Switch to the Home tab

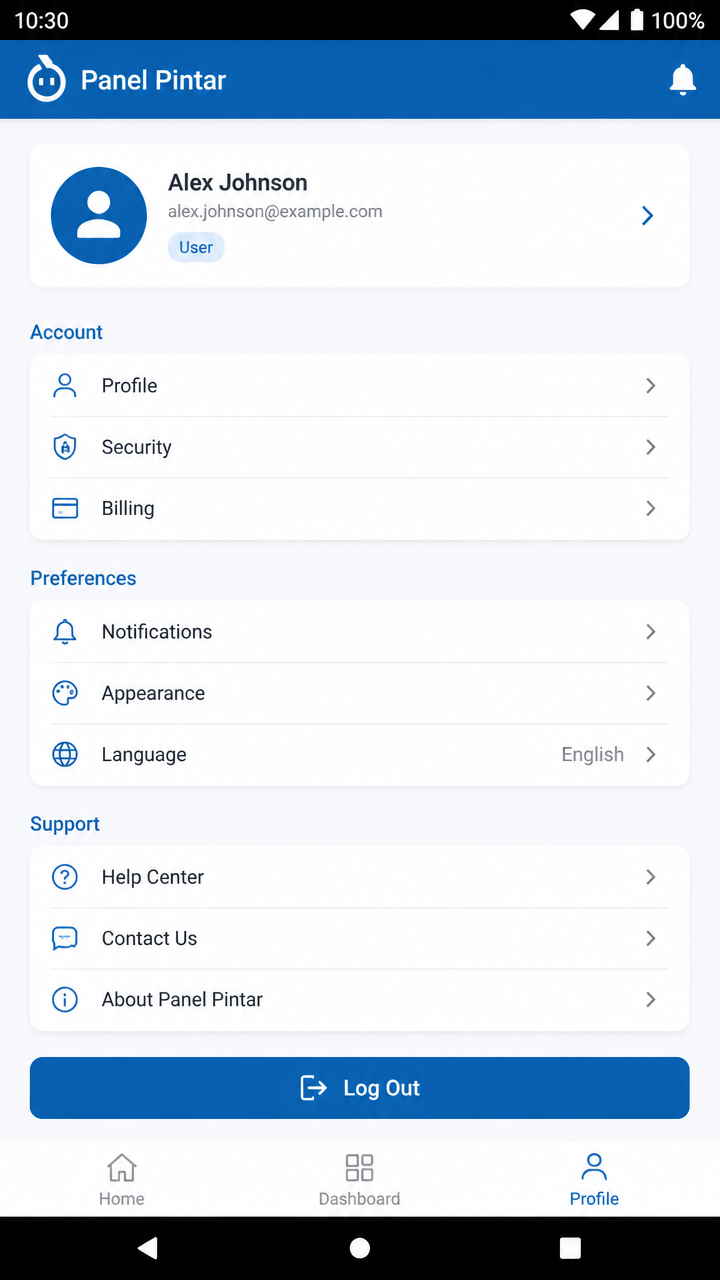pos(122,1179)
